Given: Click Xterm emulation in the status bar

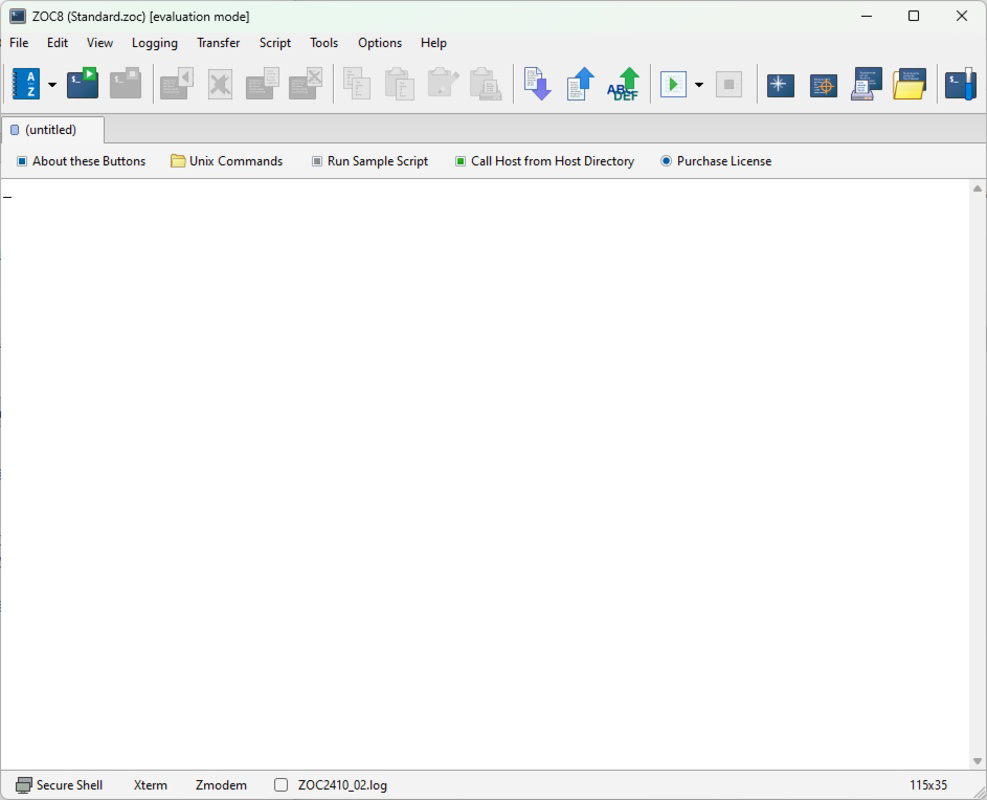Looking at the screenshot, I should tap(150, 785).
